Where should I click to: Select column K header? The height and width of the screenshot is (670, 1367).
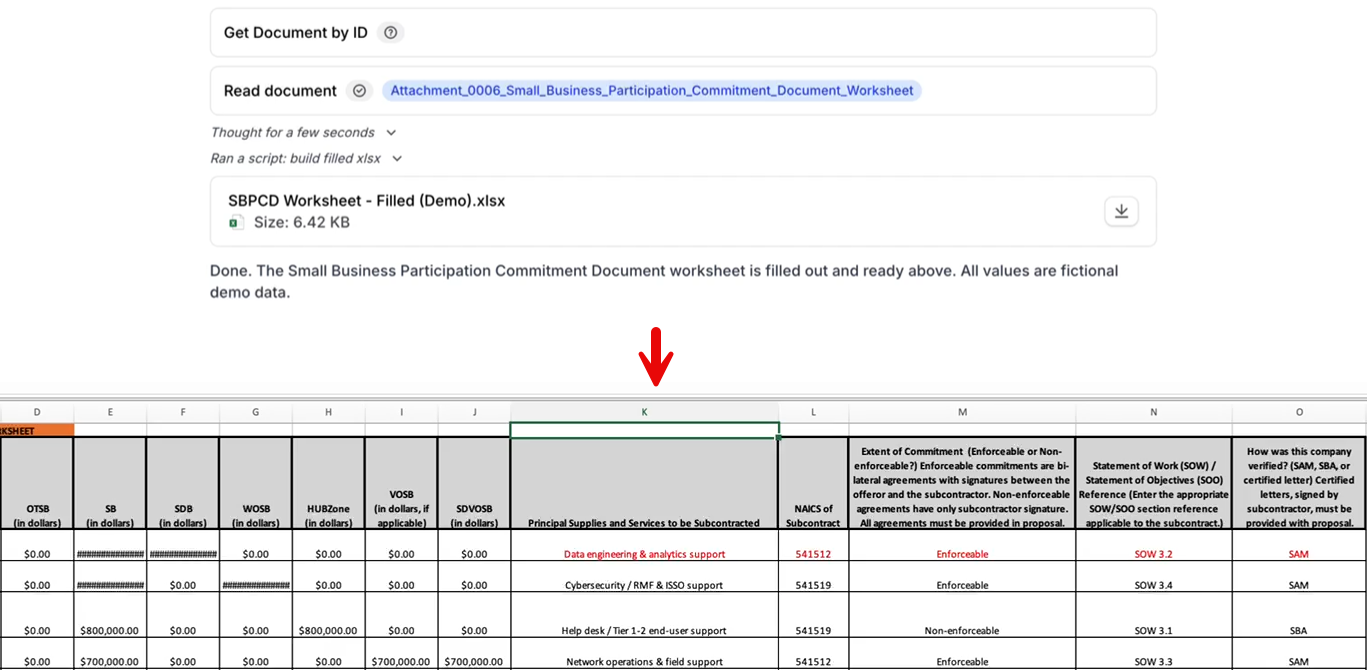pos(644,412)
